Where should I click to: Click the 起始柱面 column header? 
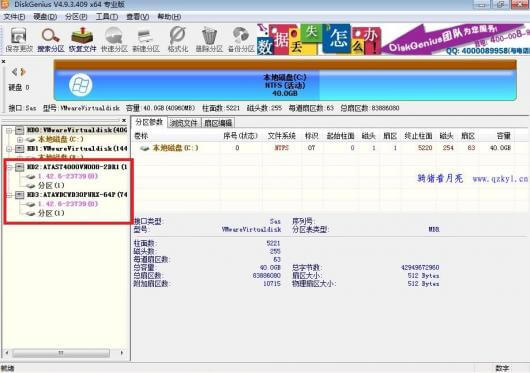[x=340, y=136]
